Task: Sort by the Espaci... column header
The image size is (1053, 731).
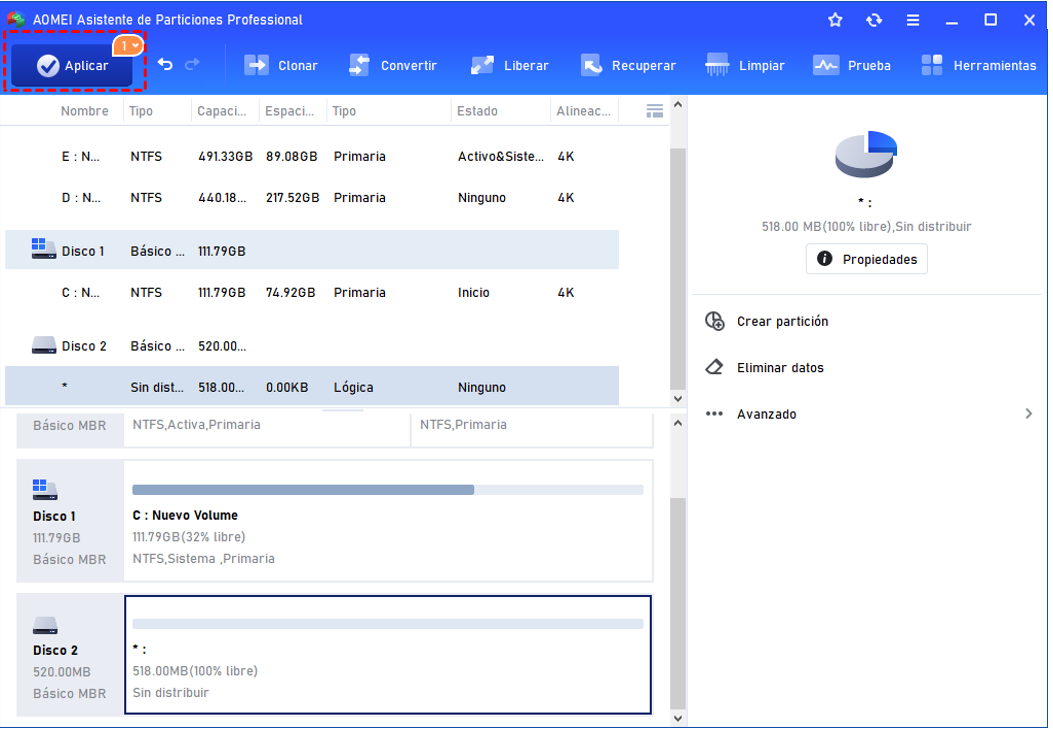Action: point(289,111)
